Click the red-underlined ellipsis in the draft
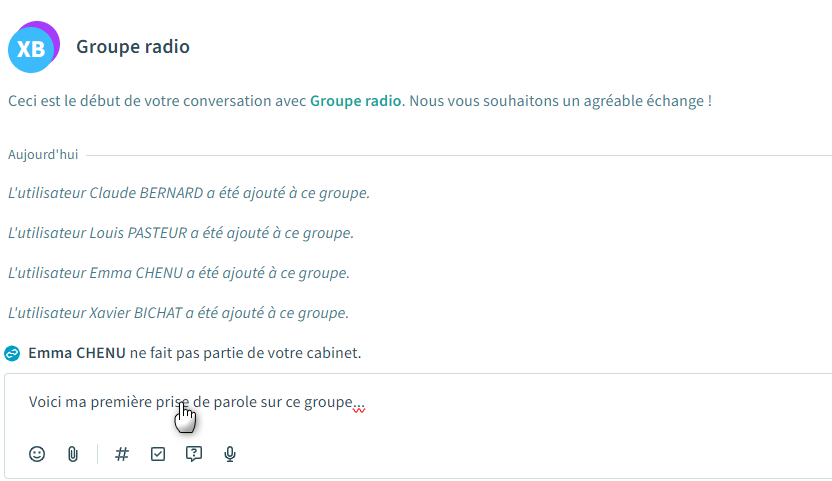 point(359,404)
